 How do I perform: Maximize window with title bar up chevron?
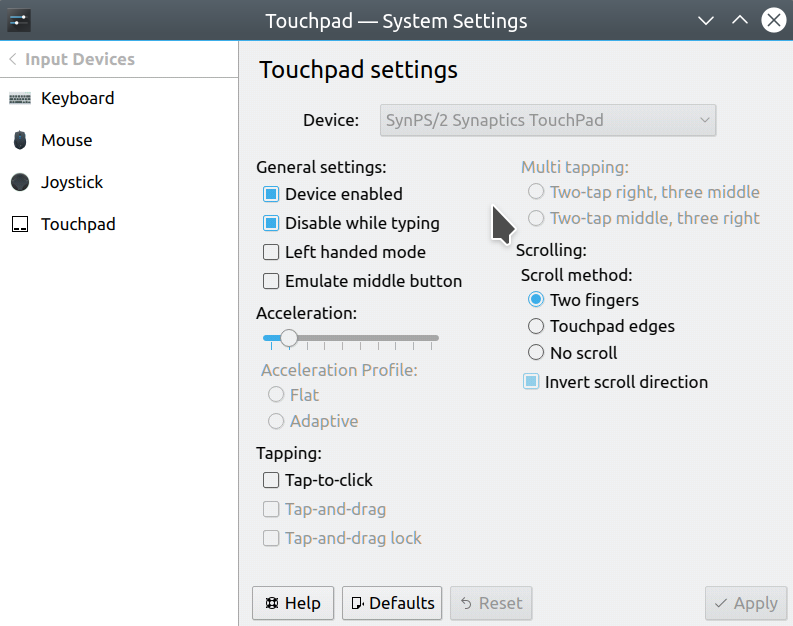point(739,21)
